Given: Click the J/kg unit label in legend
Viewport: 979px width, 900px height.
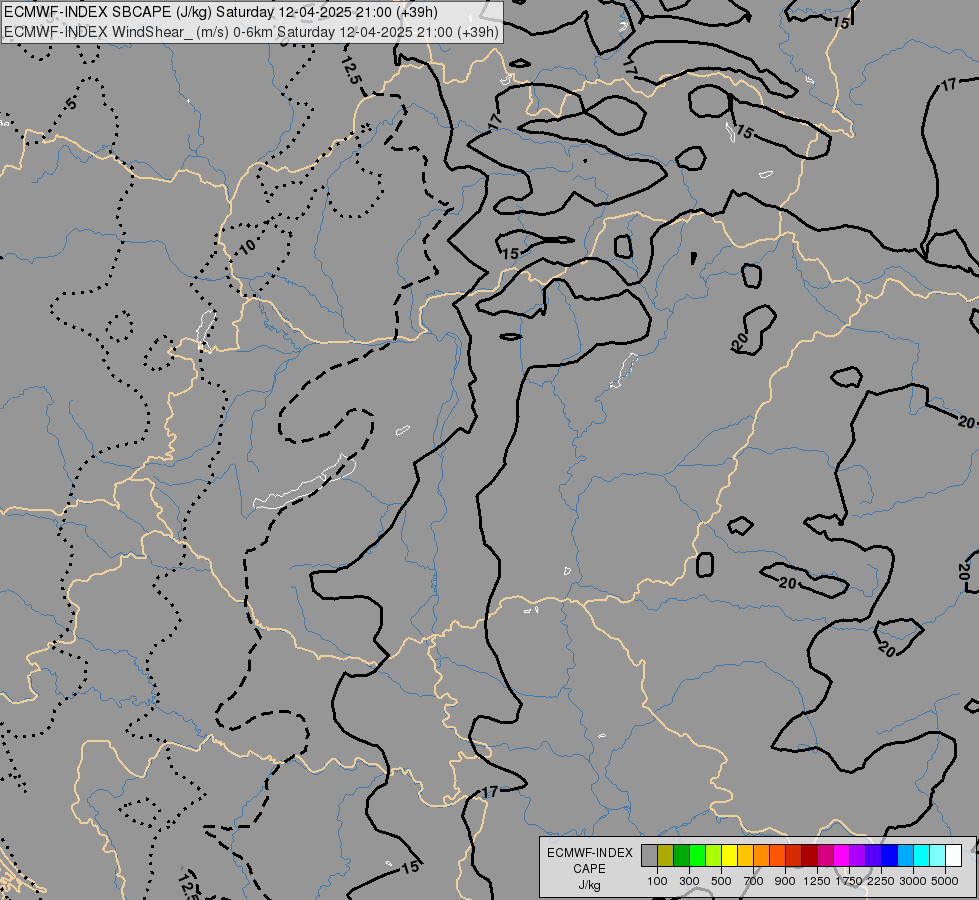Looking at the screenshot, I should tap(589, 885).
